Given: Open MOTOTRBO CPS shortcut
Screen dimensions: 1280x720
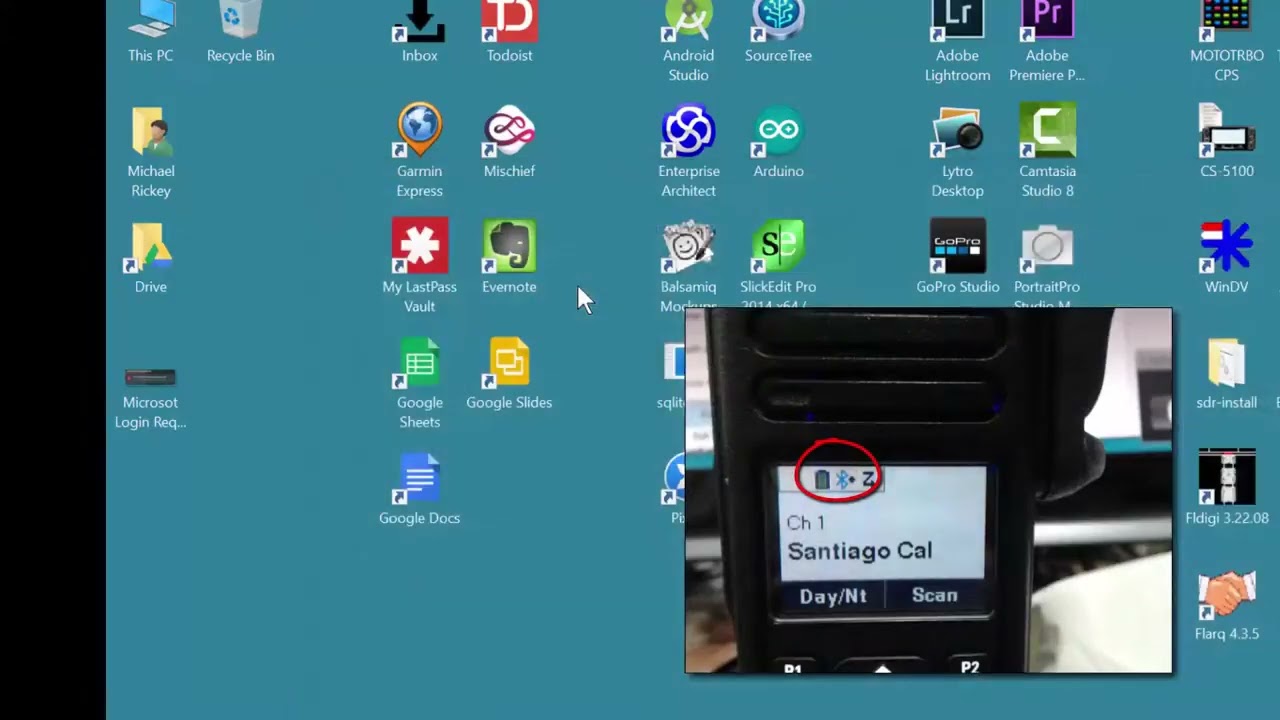Looking at the screenshot, I should click(x=1226, y=42).
